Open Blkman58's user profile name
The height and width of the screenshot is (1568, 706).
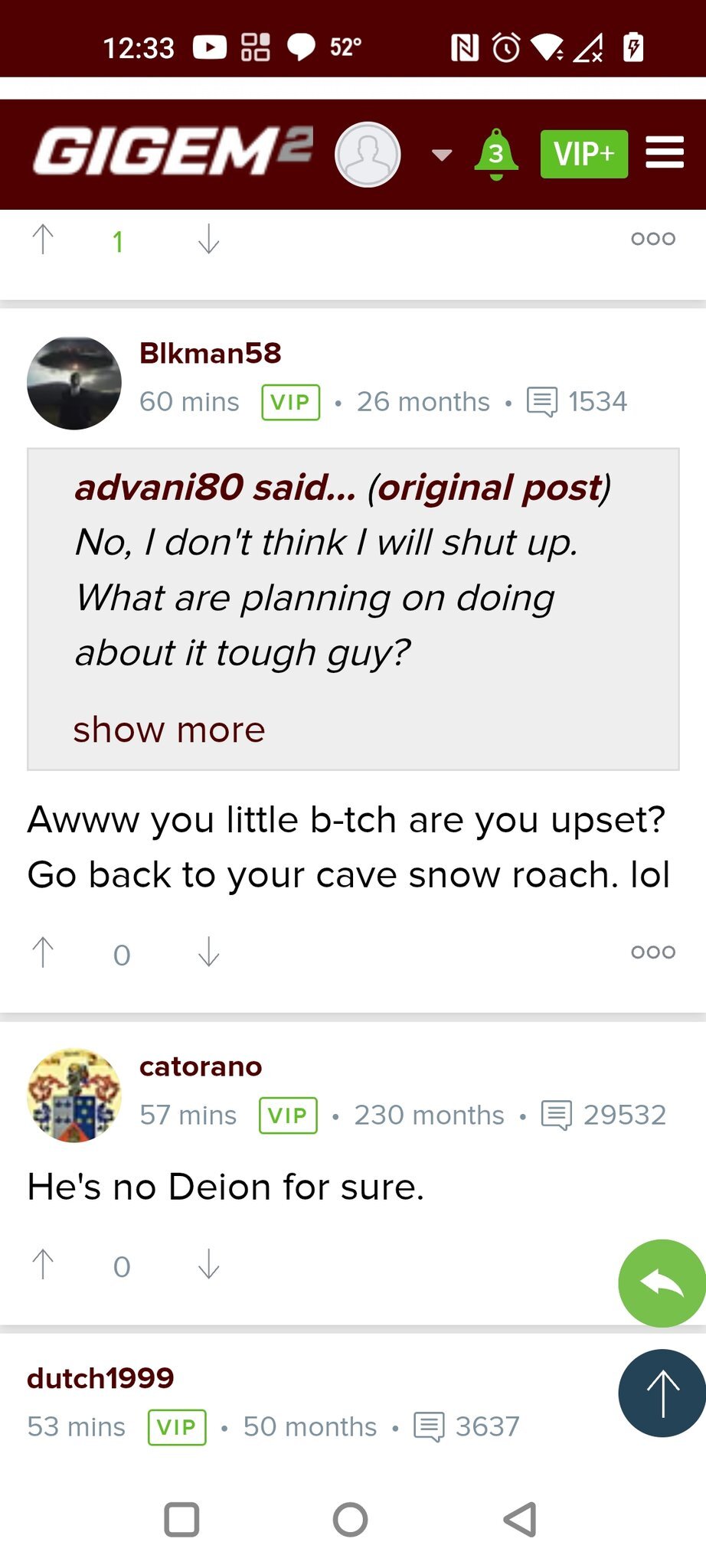211,353
